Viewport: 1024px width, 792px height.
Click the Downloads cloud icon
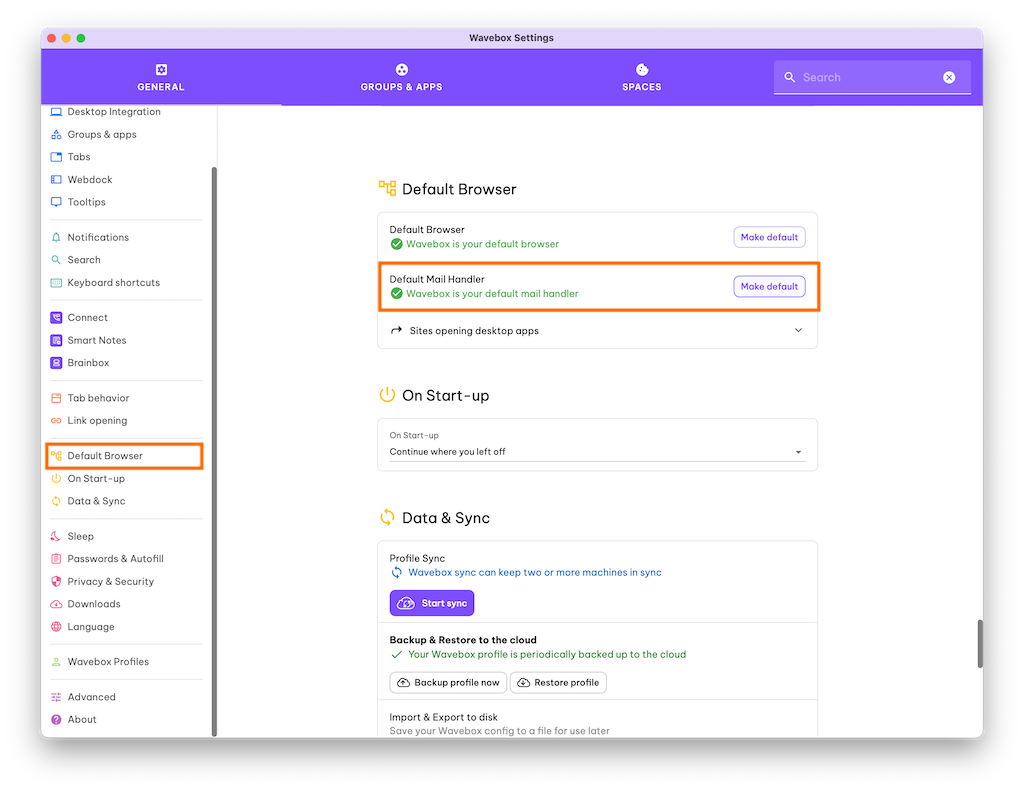[x=56, y=604]
